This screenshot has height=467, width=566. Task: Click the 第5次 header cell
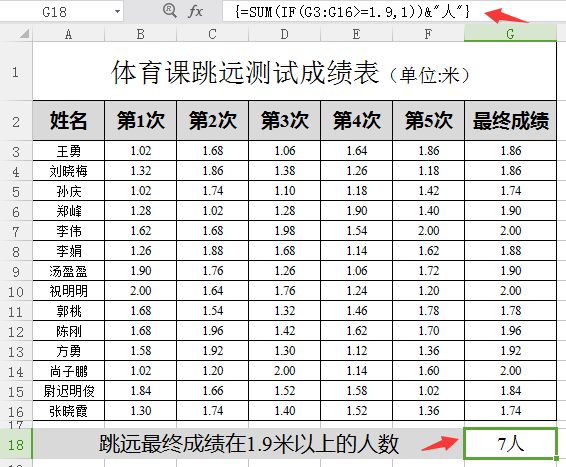click(428, 121)
